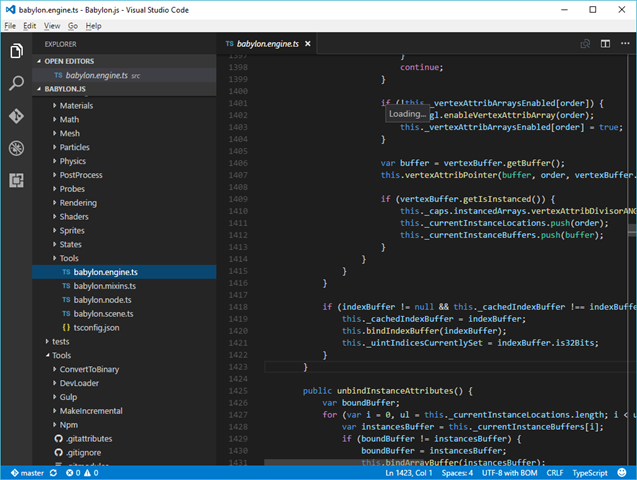The width and height of the screenshot is (637, 480).
Task: Open .gitattributes file
Action: 124,439
